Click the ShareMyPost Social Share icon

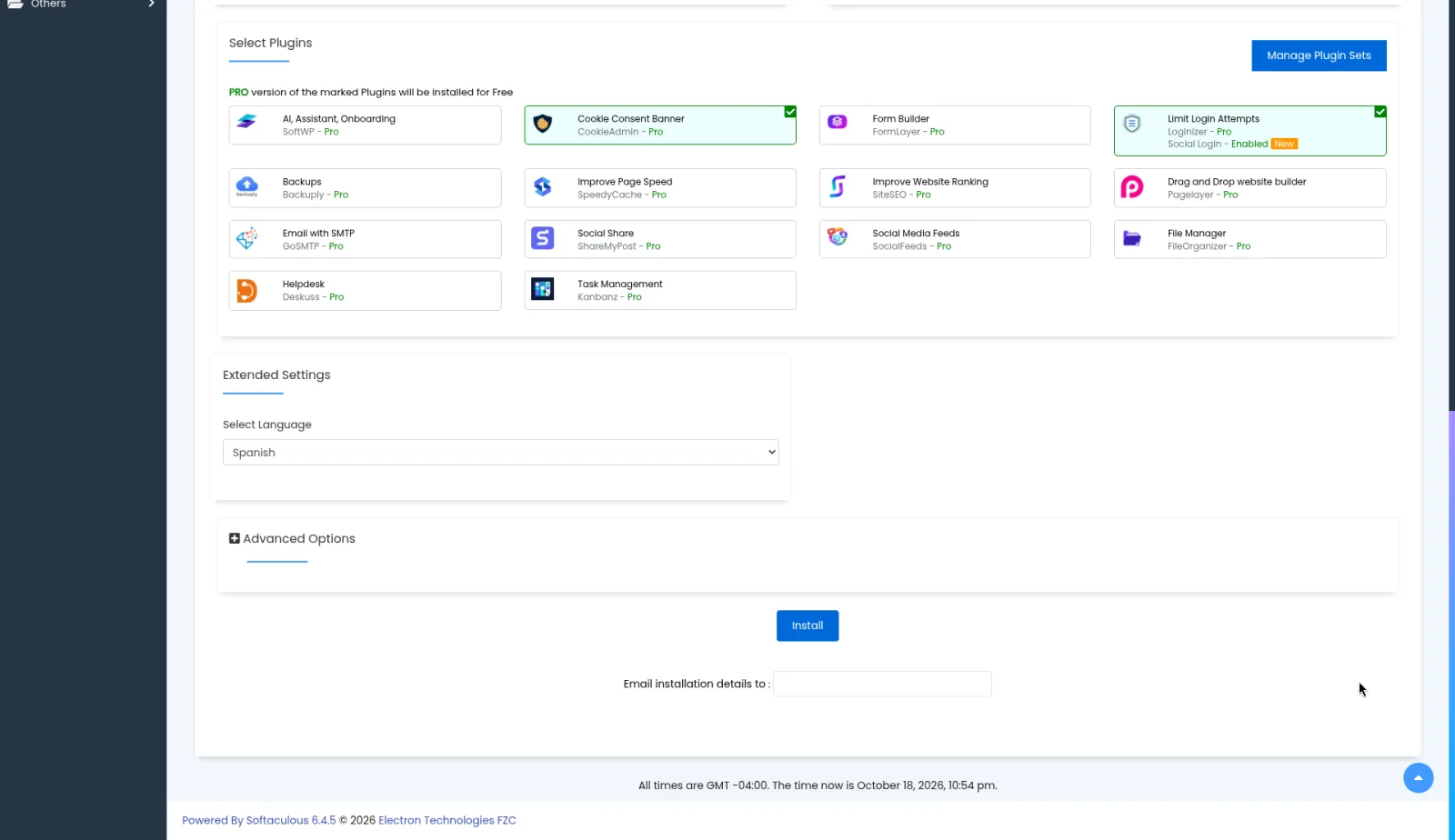(543, 238)
